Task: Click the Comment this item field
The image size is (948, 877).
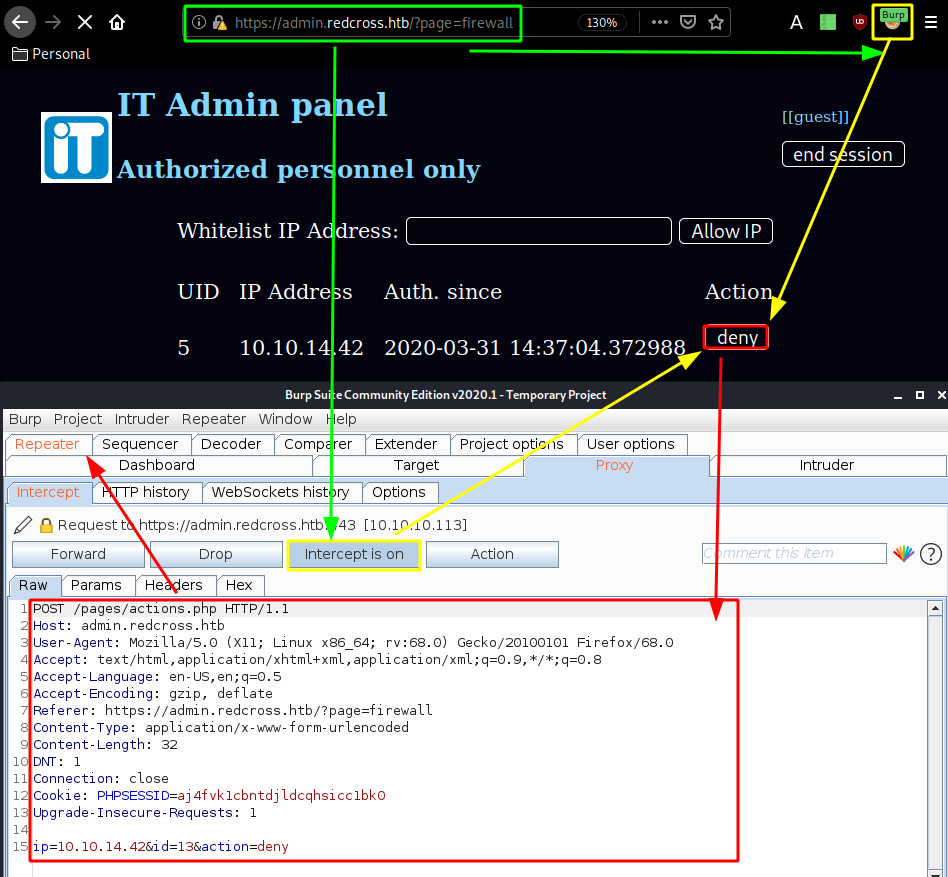Action: pos(794,553)
